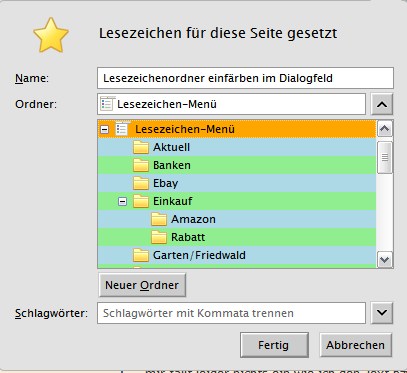This screenshot has height=373, width=407.
Task: Click the Einkauf folder icon
Action: [x=141, y=201]
